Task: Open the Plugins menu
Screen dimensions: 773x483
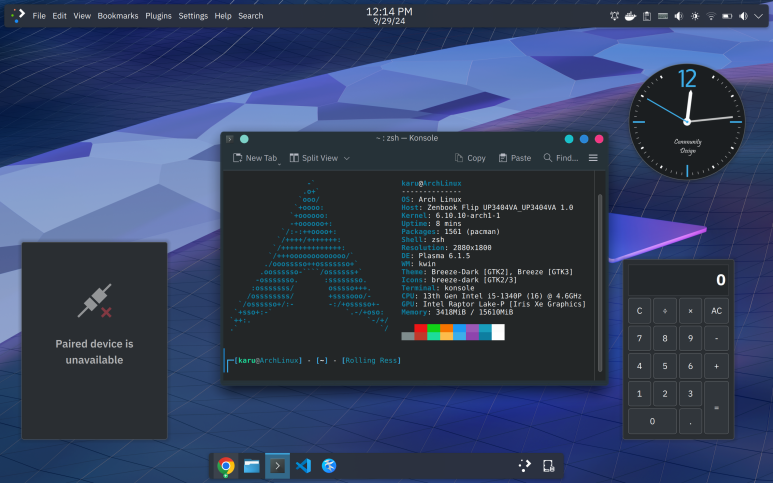Action: [158, 16]
